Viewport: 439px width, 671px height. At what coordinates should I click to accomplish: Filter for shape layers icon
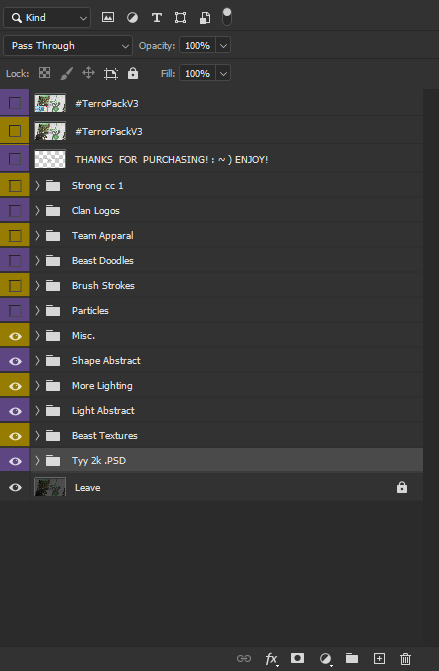pos(181,18)
